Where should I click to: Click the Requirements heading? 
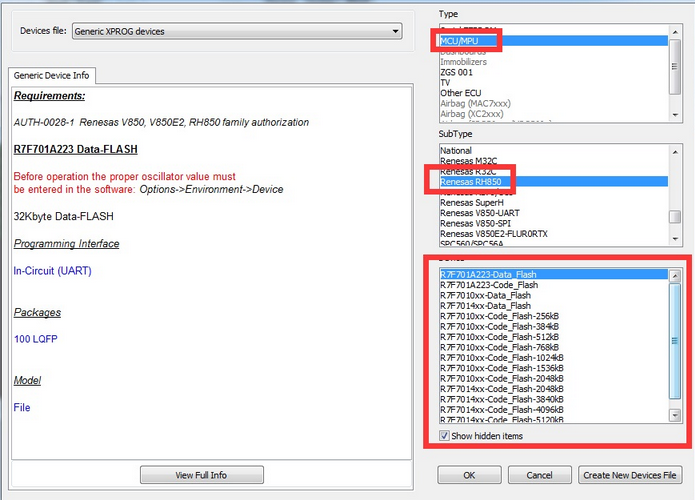click(x=49, y=96)
